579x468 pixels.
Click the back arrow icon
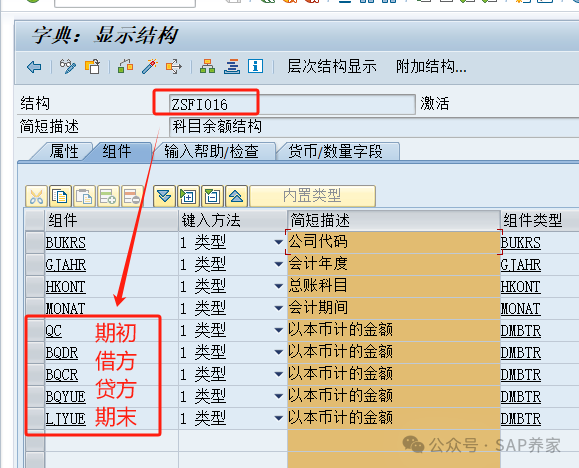pyautogui.click(x=34, y=67)
